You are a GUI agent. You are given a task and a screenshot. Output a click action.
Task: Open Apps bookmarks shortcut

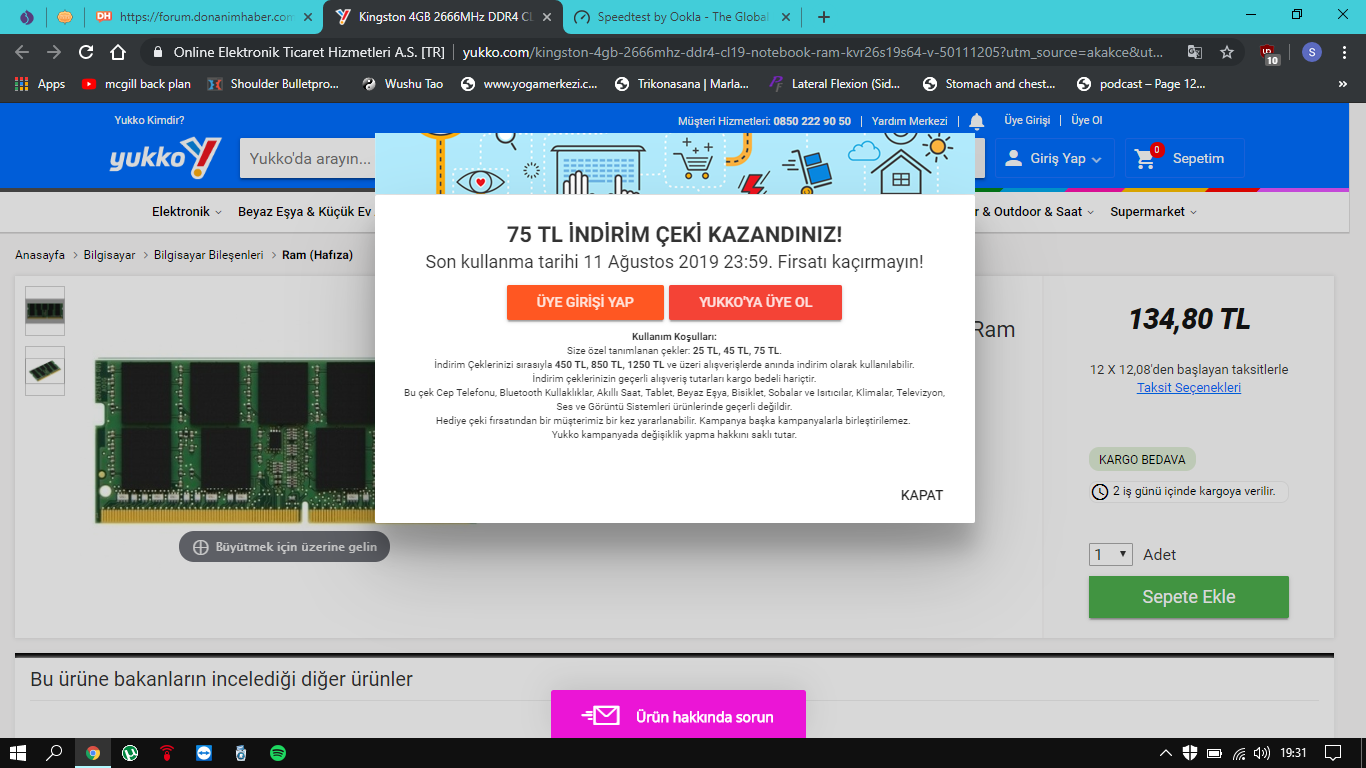click(40, 84)
